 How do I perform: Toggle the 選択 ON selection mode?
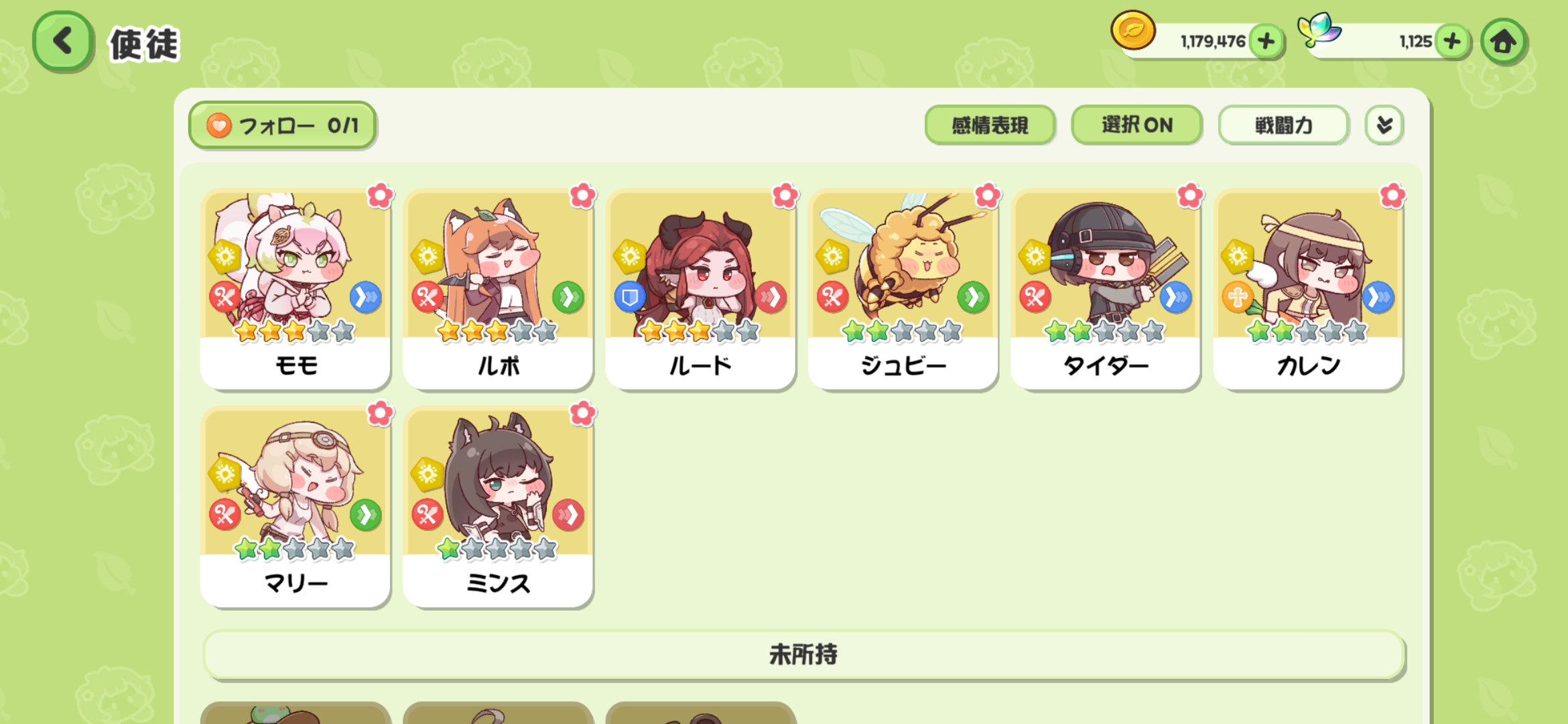click(x=1136, y=125)
